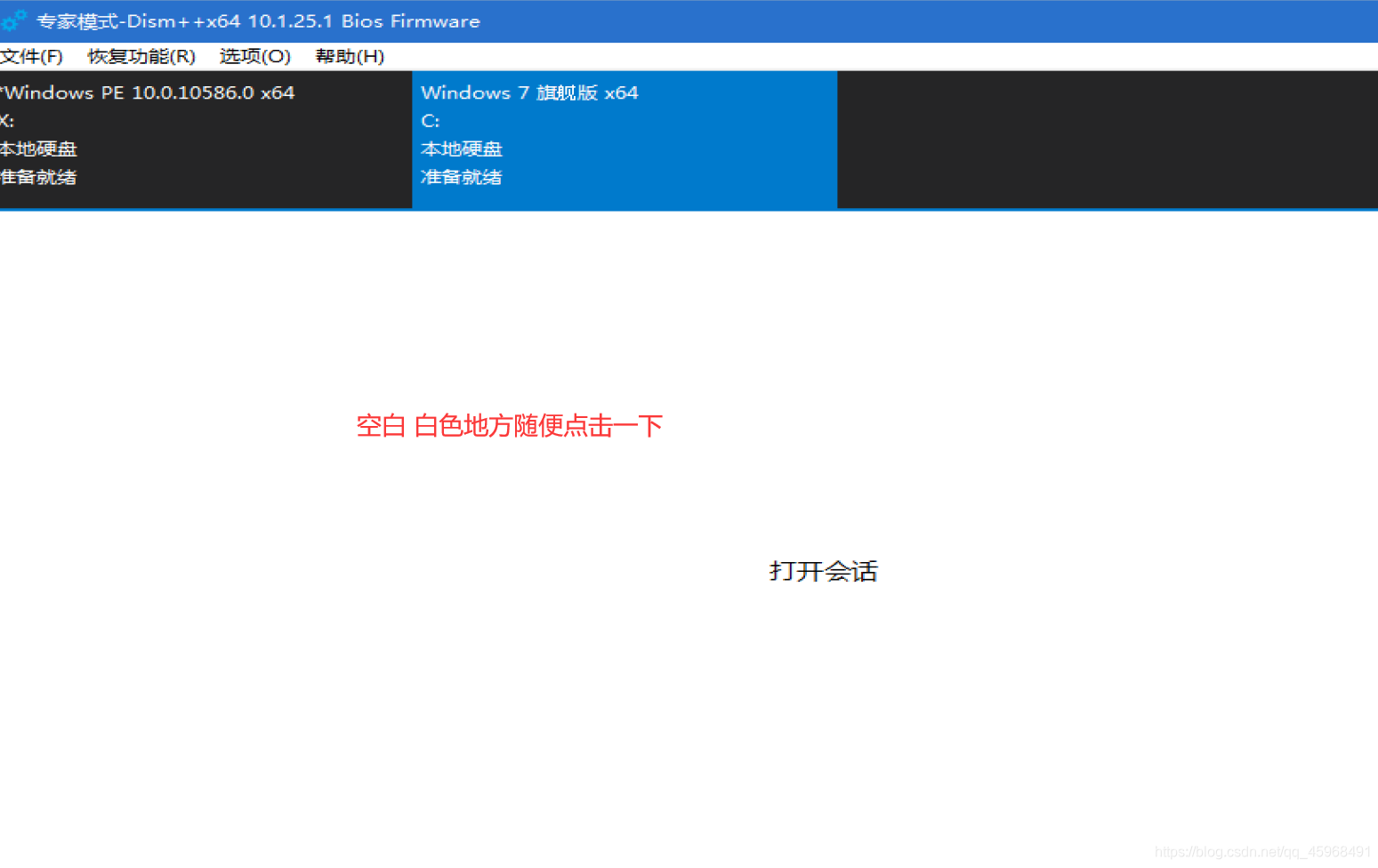This screenshot has height=868, width=1378.
Task: Click the 佳备就绪 status under Windows PE
Action: [x=38, y=177]
